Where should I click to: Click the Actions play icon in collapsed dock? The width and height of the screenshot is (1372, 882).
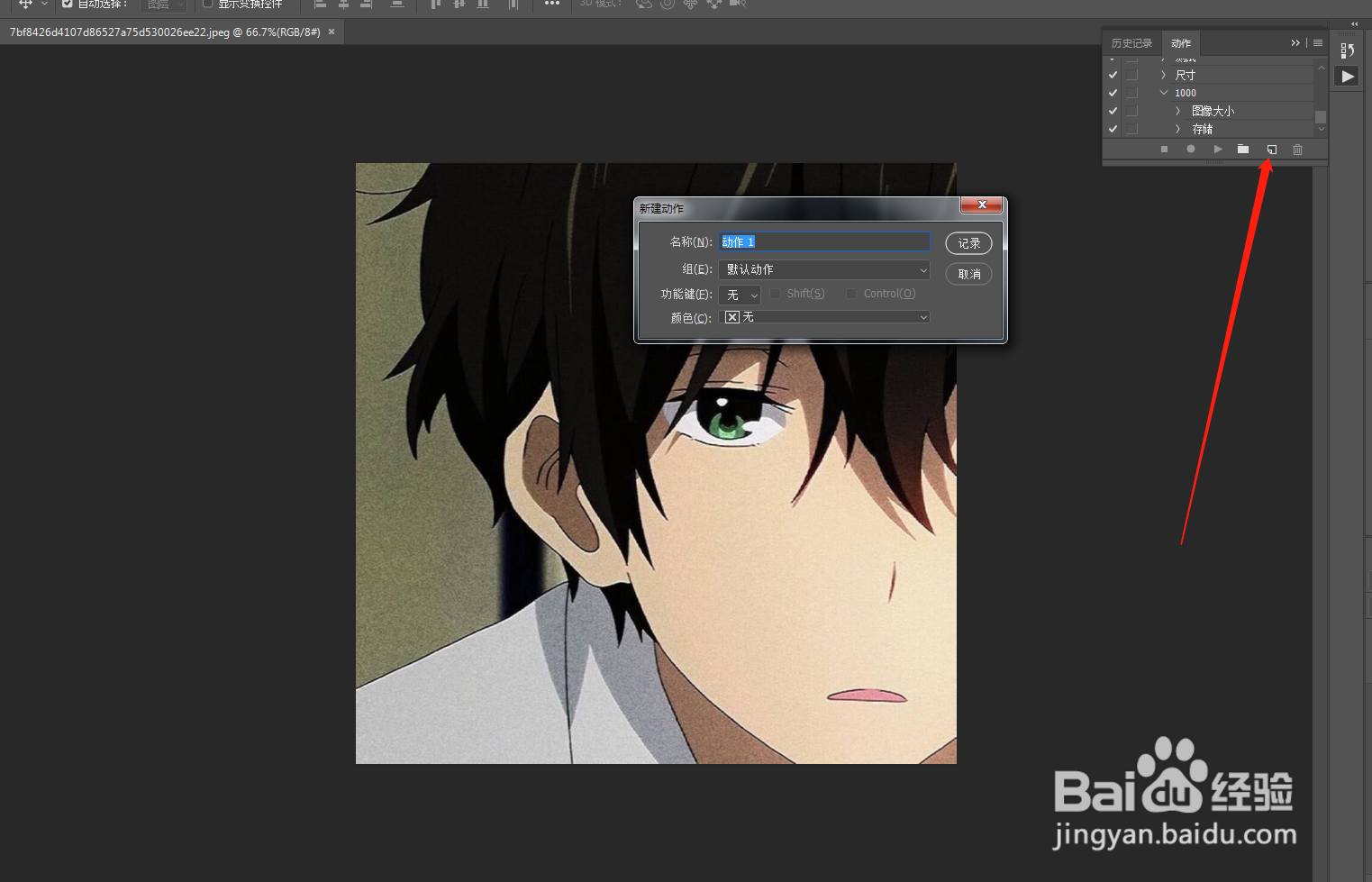pos(1347,77)
